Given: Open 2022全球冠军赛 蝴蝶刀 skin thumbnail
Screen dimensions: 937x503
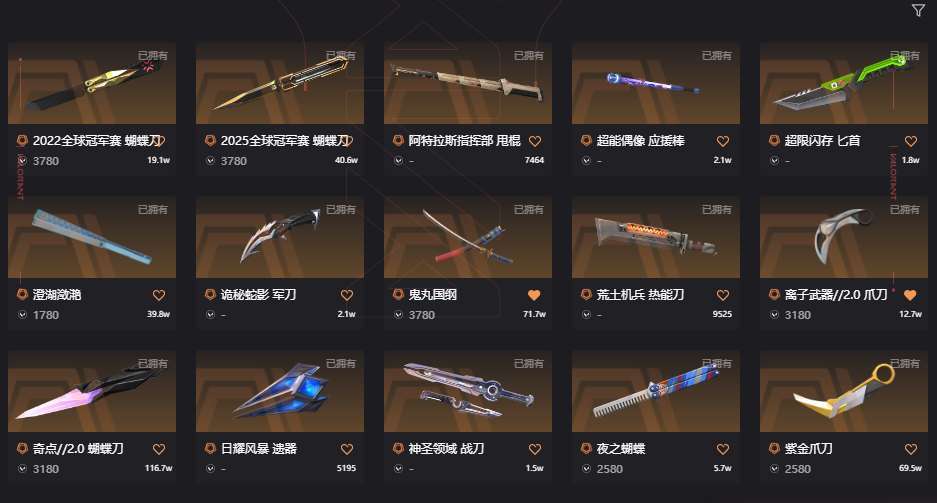Looking at the screenshot, I should click(92, 83).
